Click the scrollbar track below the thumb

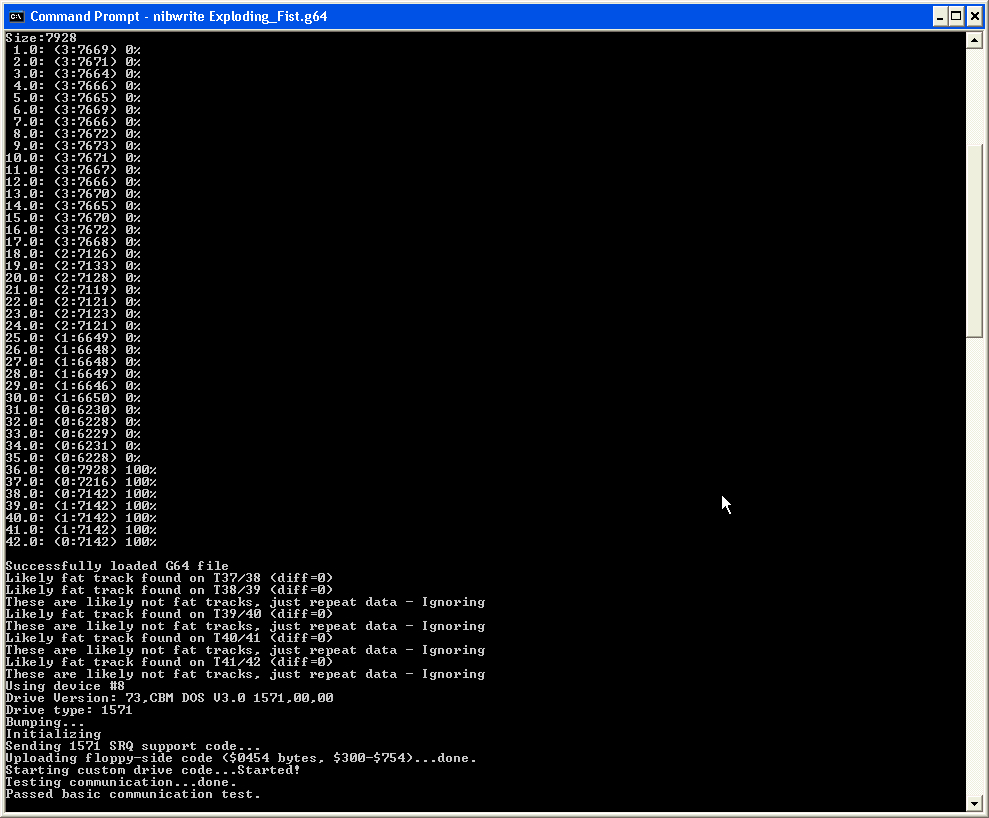pos(974,566)
